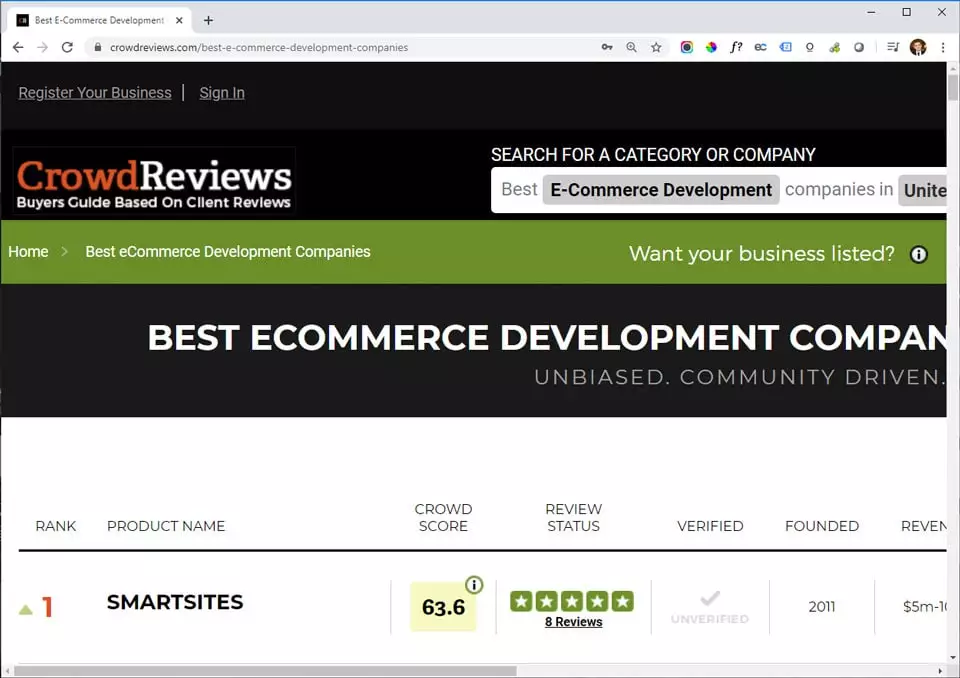Click the gray sphere extension icon
Viewport: 960px width, 678px height.
click(859, 47)
